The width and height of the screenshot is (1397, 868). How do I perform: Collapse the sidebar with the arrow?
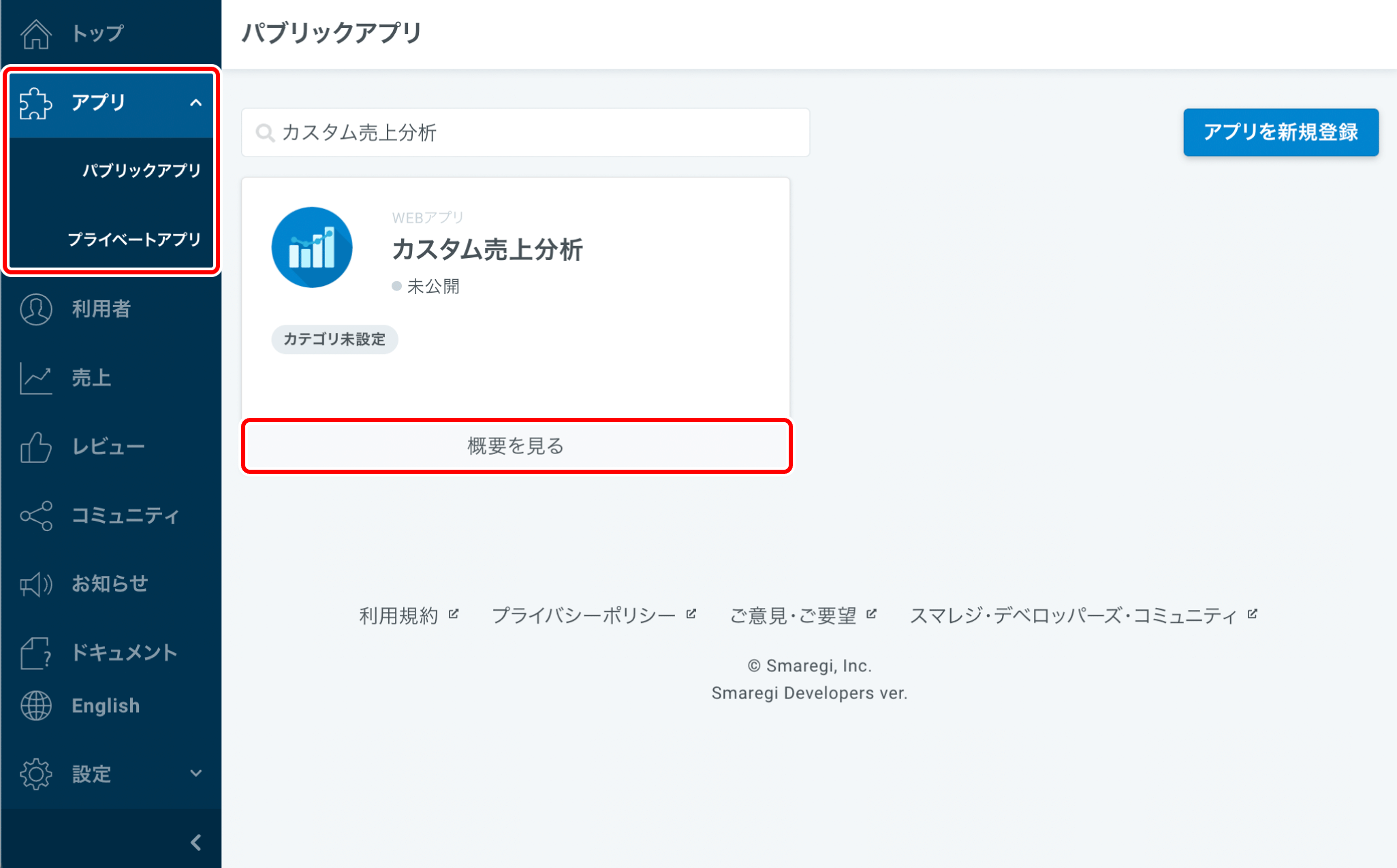197,842
